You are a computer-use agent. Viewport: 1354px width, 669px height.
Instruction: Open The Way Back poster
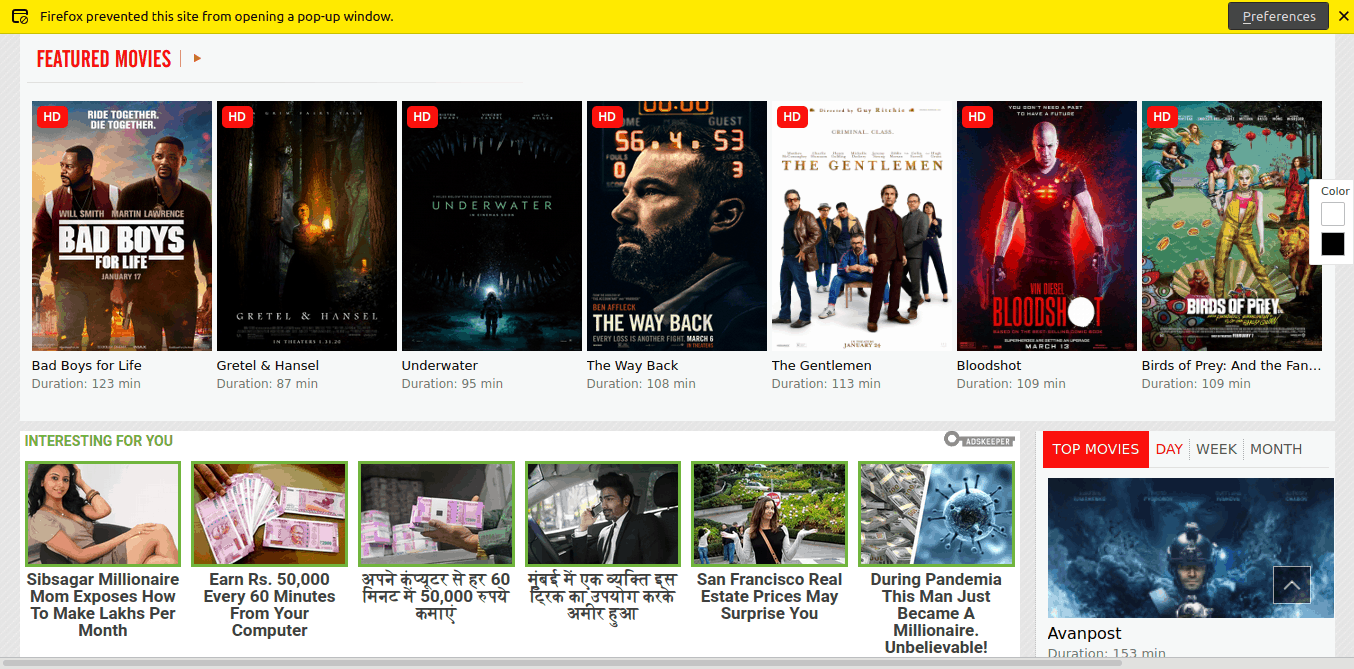(677, 226)
